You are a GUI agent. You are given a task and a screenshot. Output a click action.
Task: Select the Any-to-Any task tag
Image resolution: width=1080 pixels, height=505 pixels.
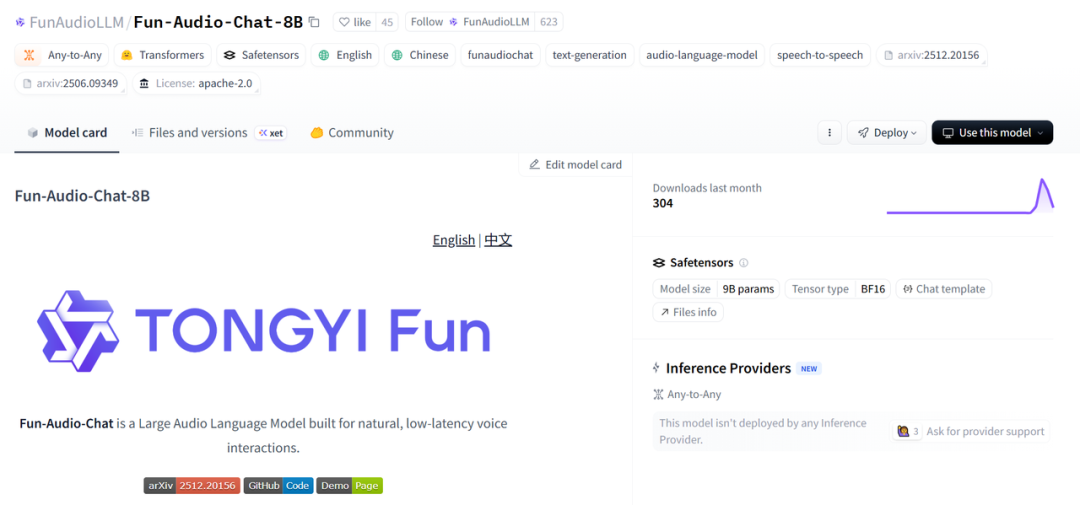(x=61, y=55)
